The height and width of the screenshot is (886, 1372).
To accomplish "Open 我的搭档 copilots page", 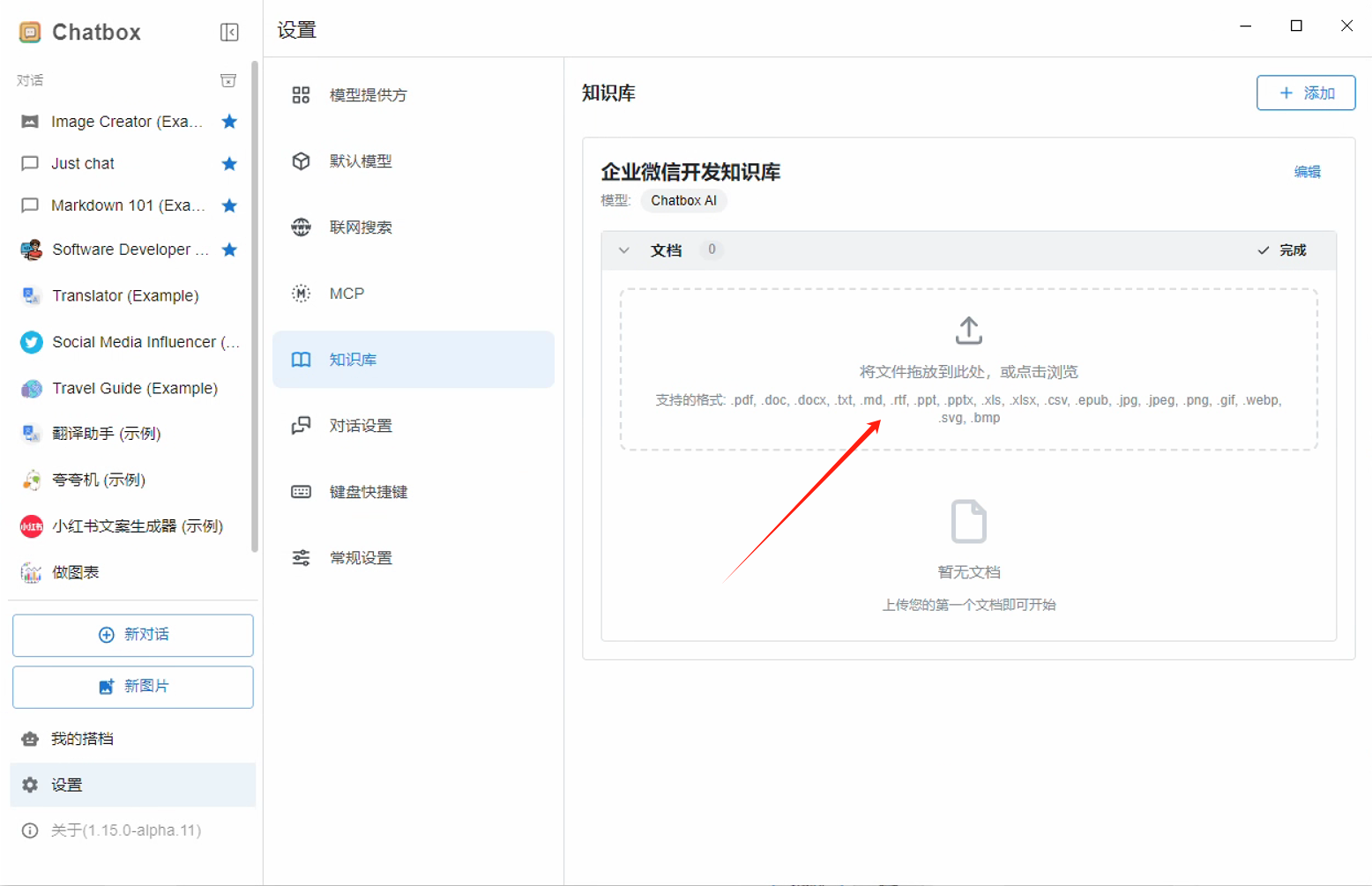I will pos(82,739).
